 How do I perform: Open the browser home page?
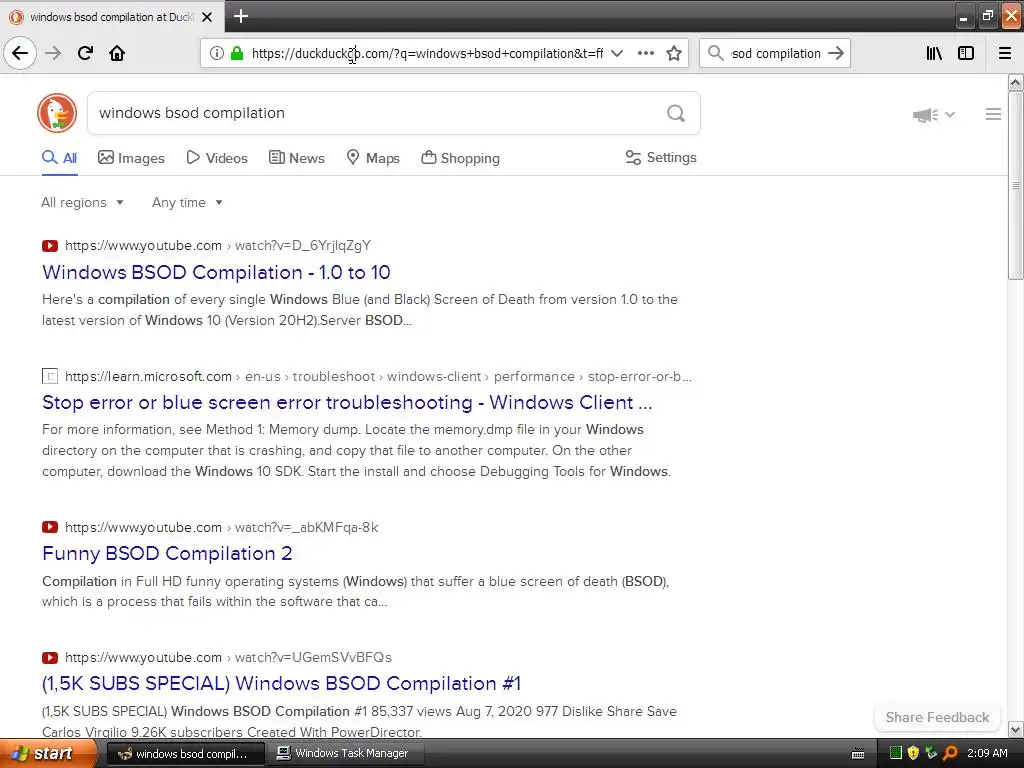tap(117, 53)
